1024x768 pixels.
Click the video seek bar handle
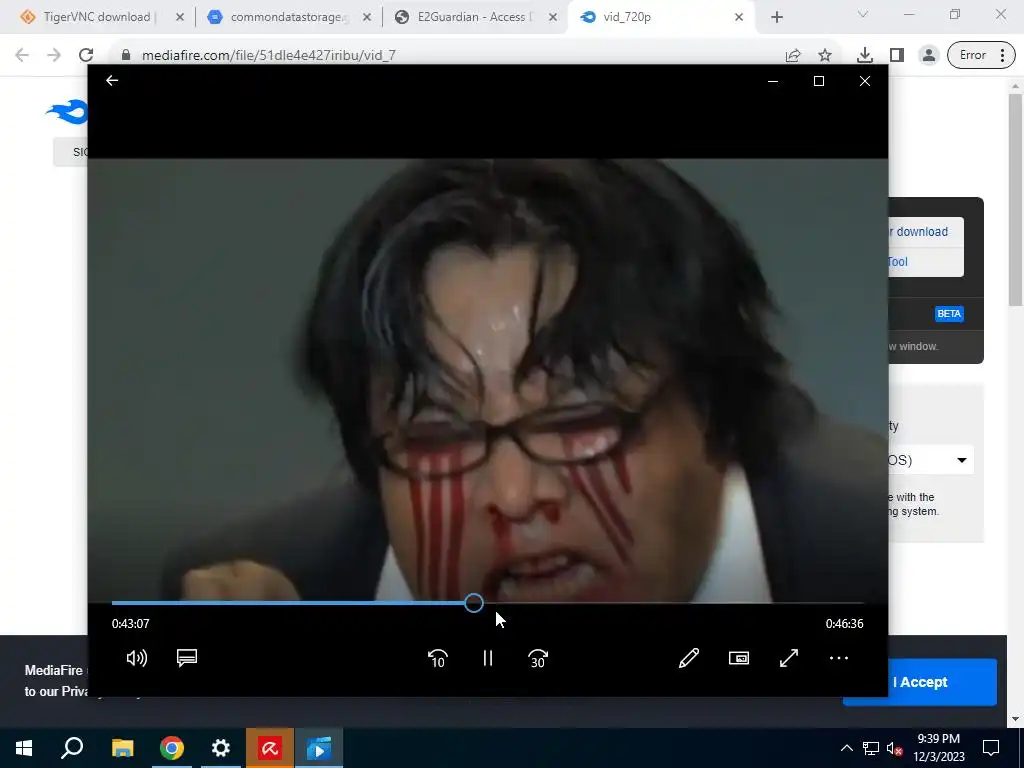(x=474, y=603)
